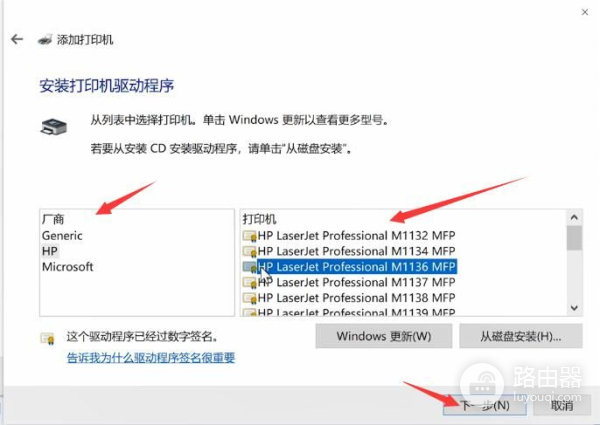Click the large printer icon beside the instructions
The image size is (600, 425).
[54, 127]
